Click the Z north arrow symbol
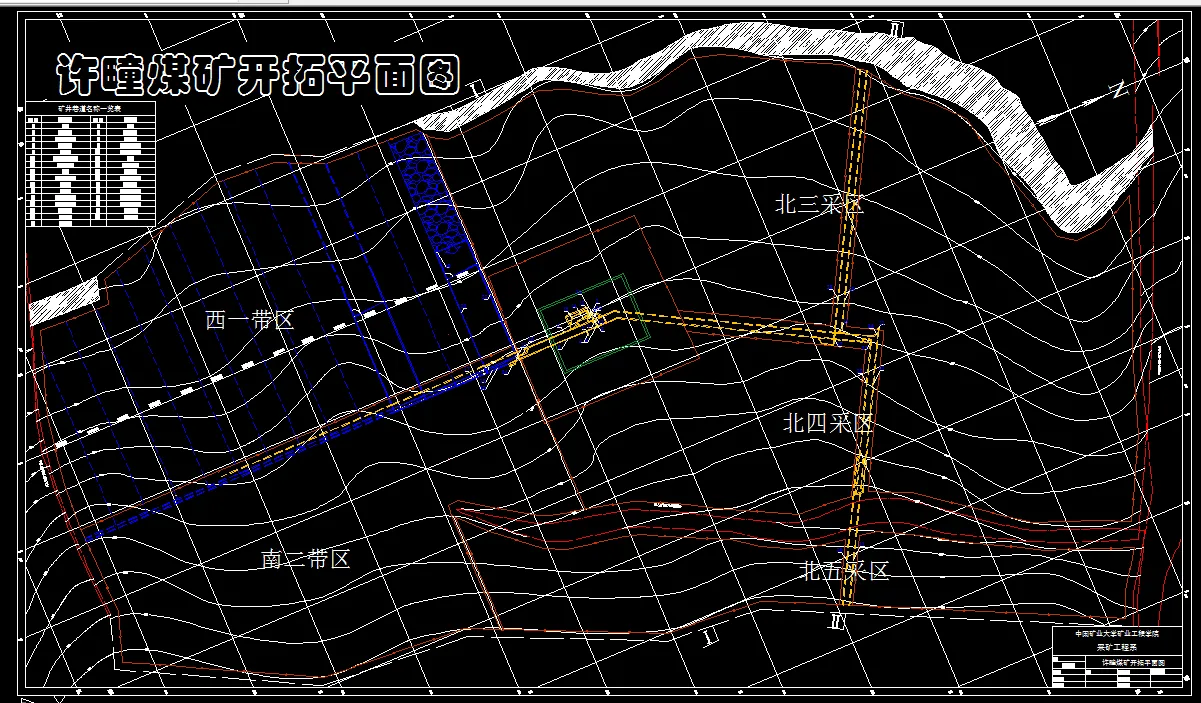The width and height of the screenshot is (1201, 703). tap(1120, 91)
